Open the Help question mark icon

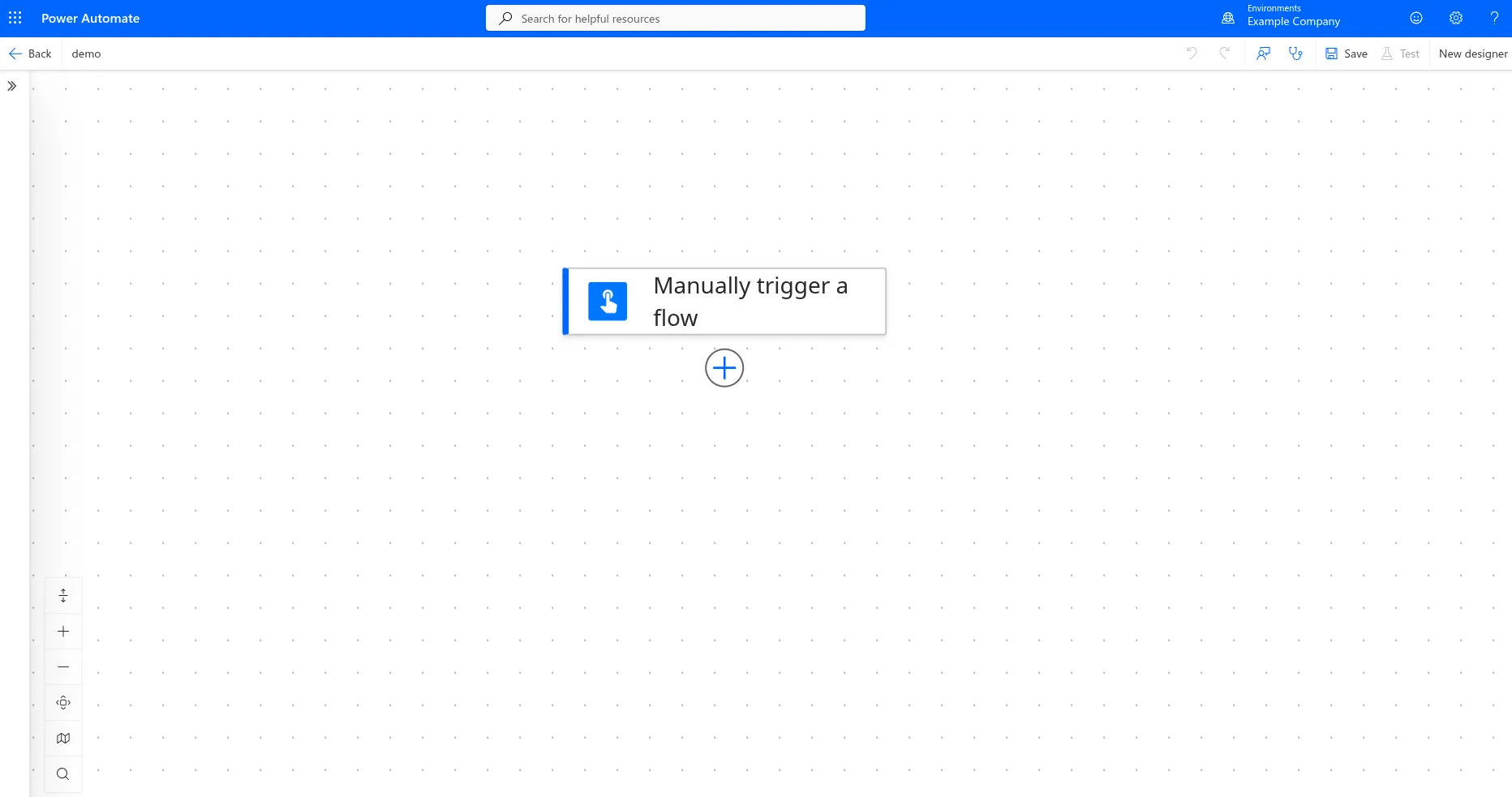(x=1495, y=17)
